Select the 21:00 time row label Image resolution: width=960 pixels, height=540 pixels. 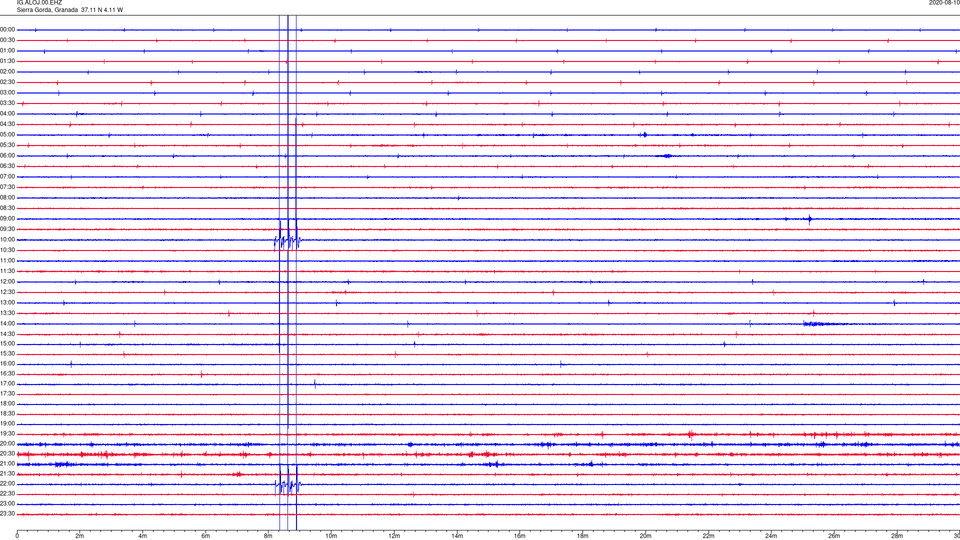tap(8, 463)
